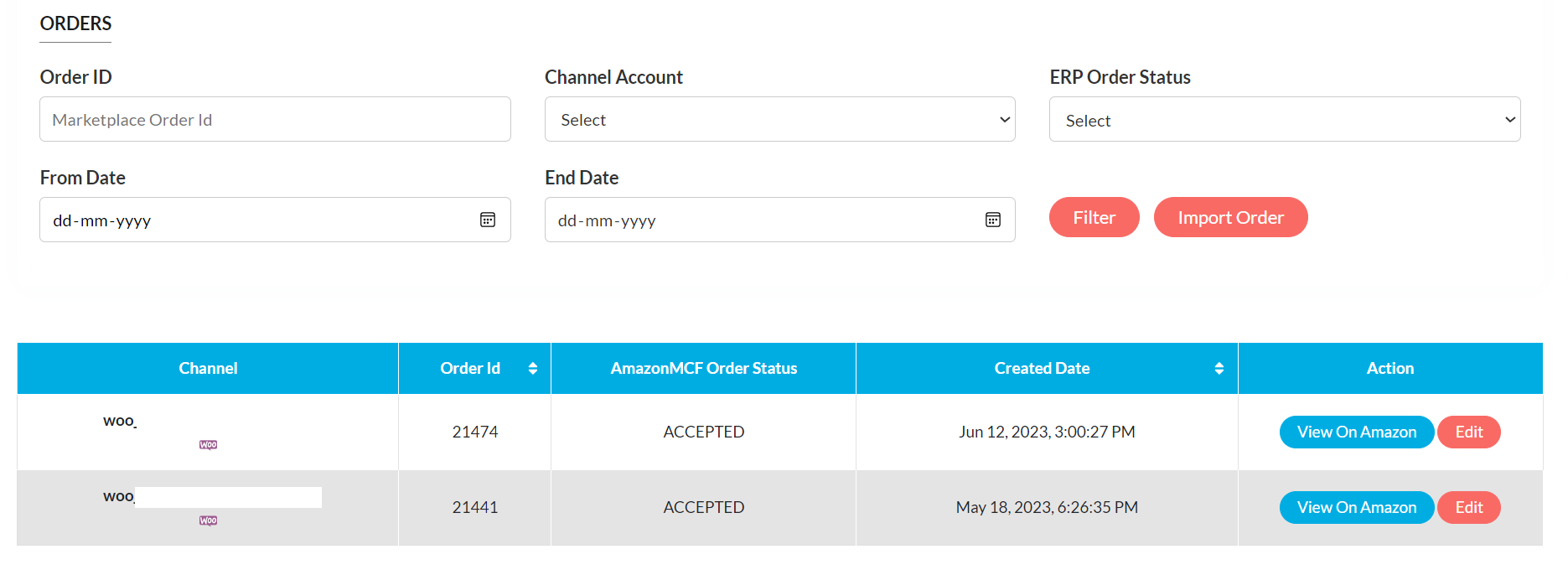Click the WooCommerce logo in order 21441 row

tap(209, 520)
